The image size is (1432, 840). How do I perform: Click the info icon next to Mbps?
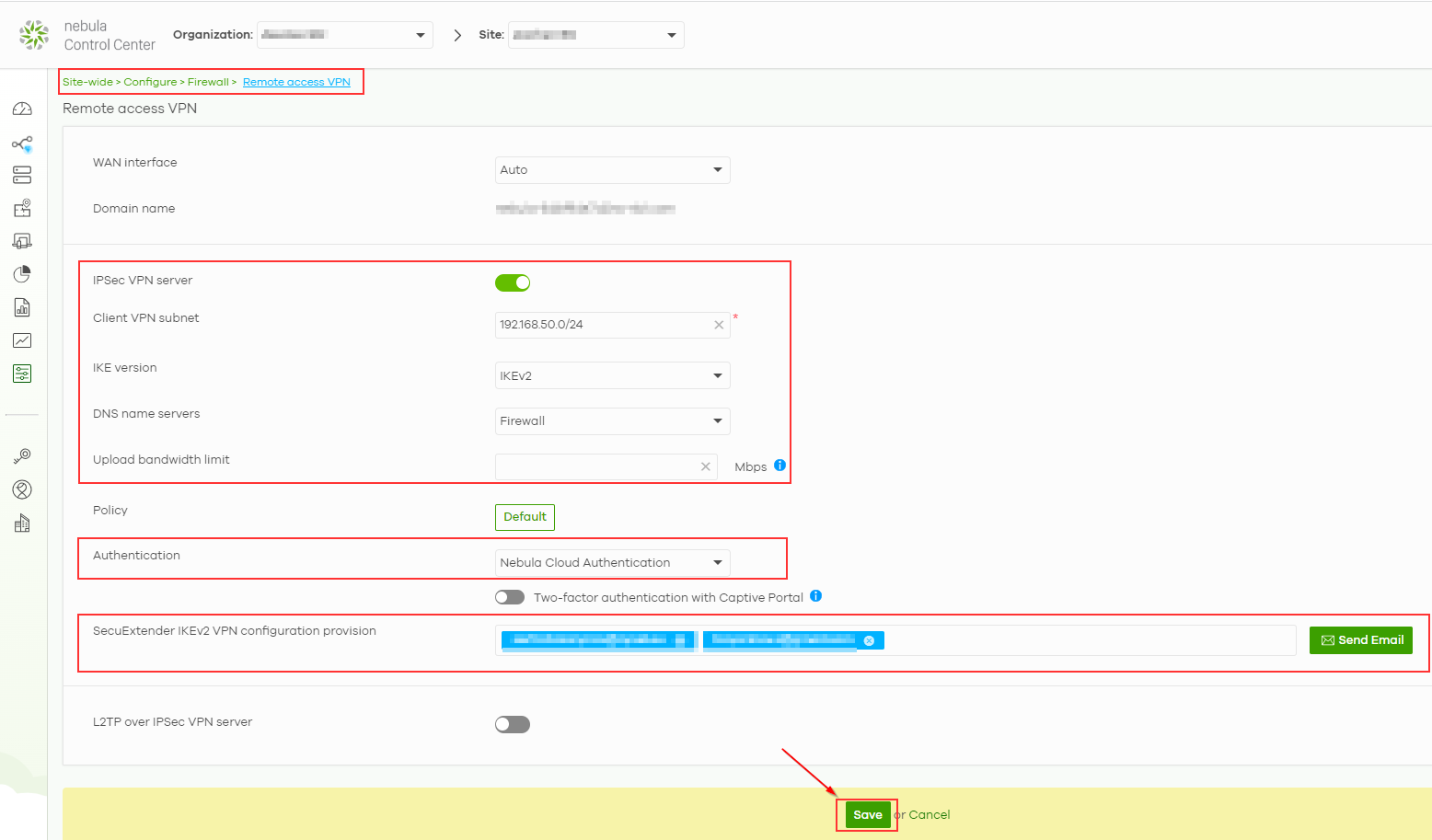780,466
